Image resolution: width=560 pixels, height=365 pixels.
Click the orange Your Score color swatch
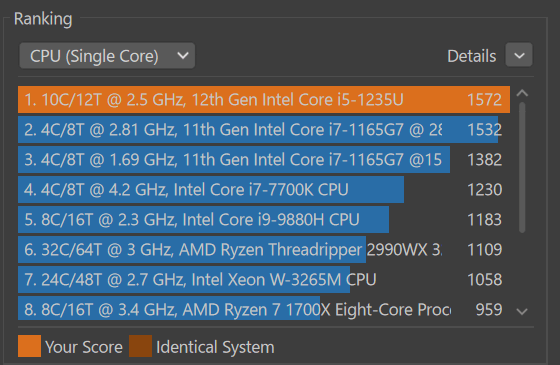pos(29,346)
